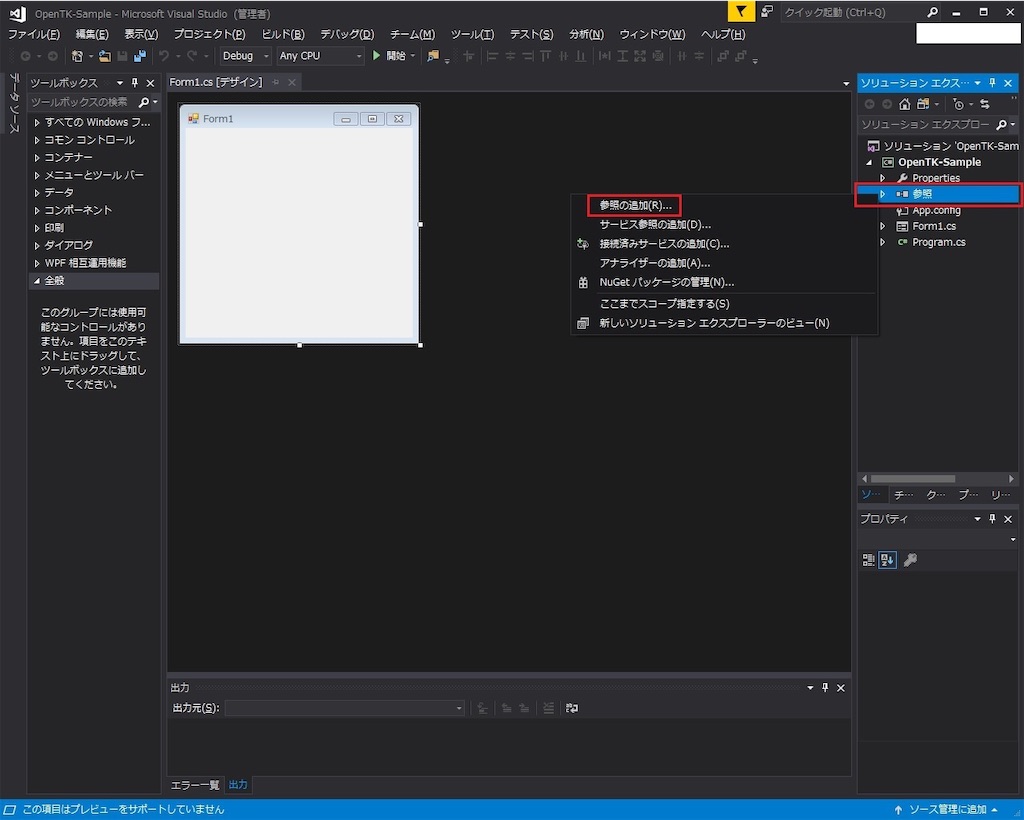Image resolution: width=1024 pixels, height=820 pixels.
Task: Click the Solution Explorer search magnifier icon
Action: pyautogui.click(x=1001, y=124)
